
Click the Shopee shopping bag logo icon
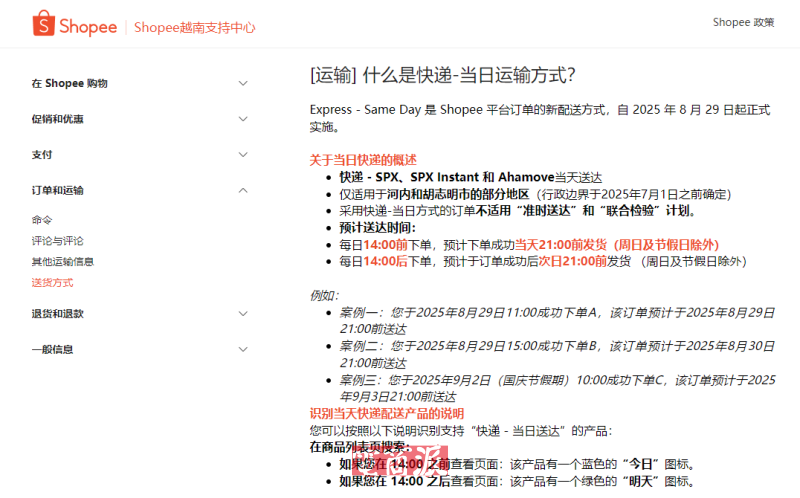pyautogui.click(x=43, y=25)
